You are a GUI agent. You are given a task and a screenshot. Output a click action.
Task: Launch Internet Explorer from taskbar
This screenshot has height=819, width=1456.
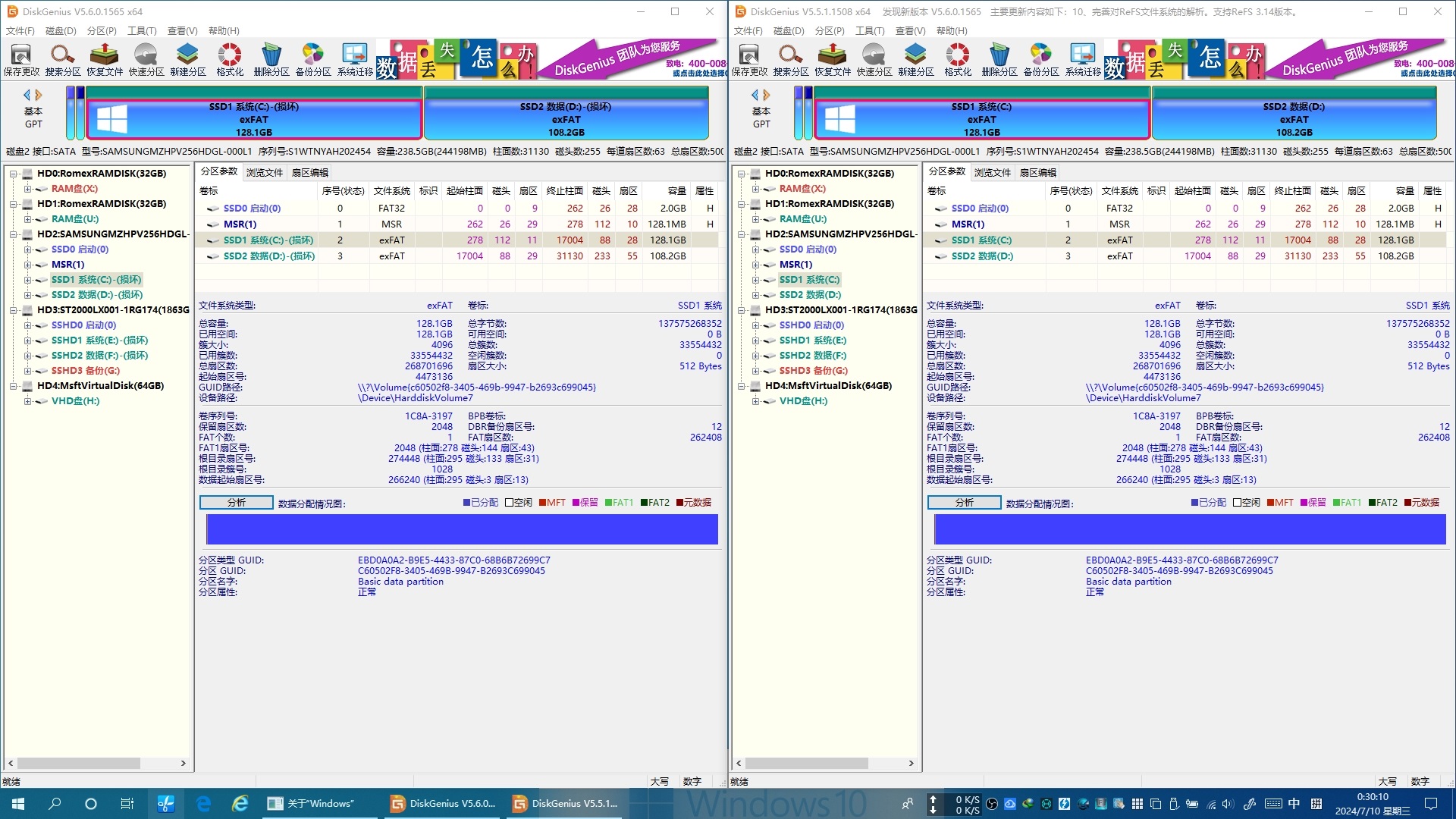click(240, 803)
